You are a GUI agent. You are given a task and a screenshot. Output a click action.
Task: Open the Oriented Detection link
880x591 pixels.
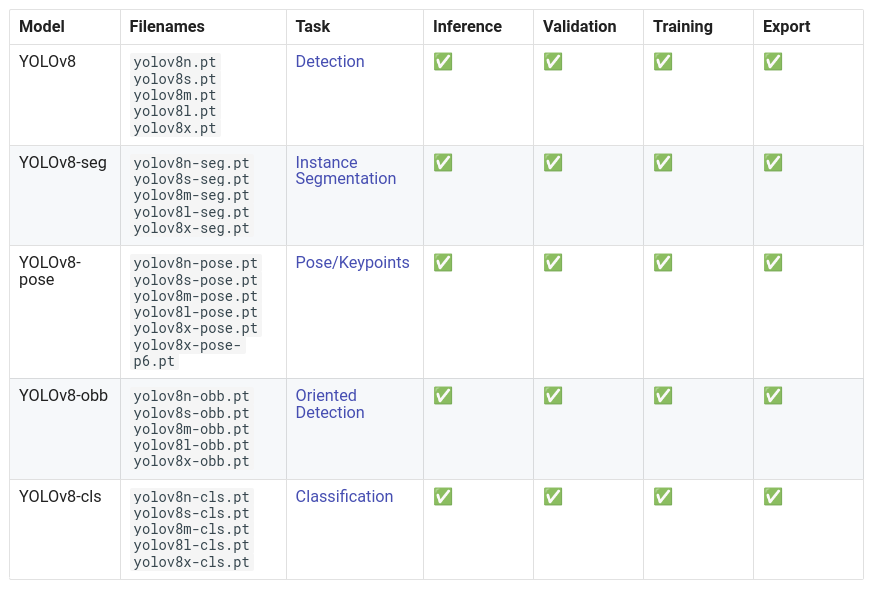point(329,404)
